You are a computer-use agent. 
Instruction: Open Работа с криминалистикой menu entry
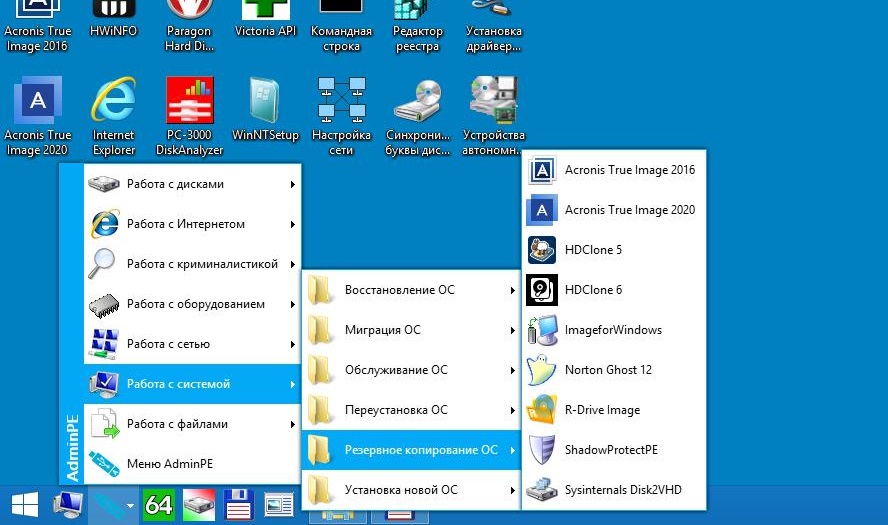(192, 264)
